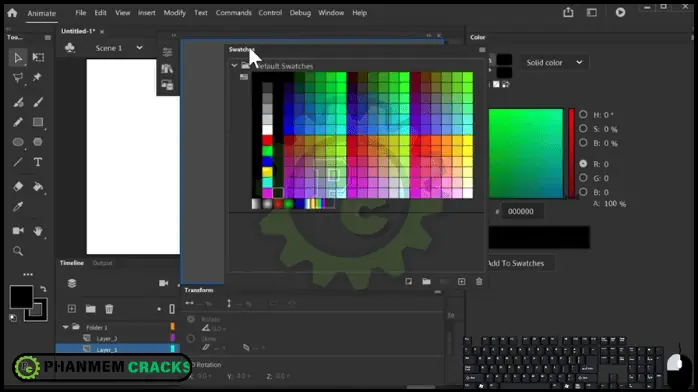Open the more tools ellipsis
This screenshot has width=698, height=392.
tap(28, 274)
